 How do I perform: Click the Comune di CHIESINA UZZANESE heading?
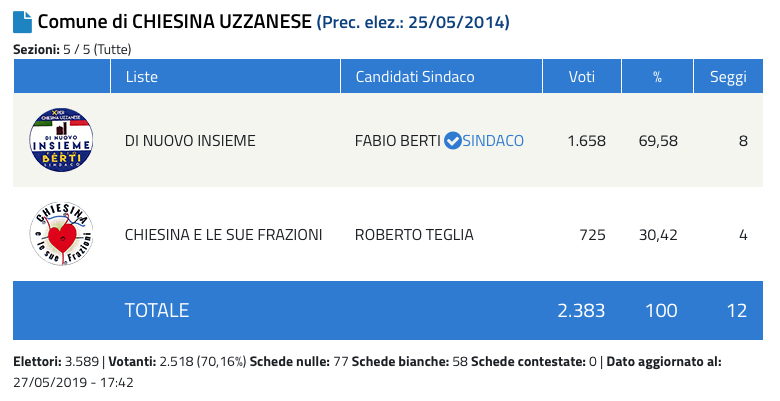click(175, 22)
